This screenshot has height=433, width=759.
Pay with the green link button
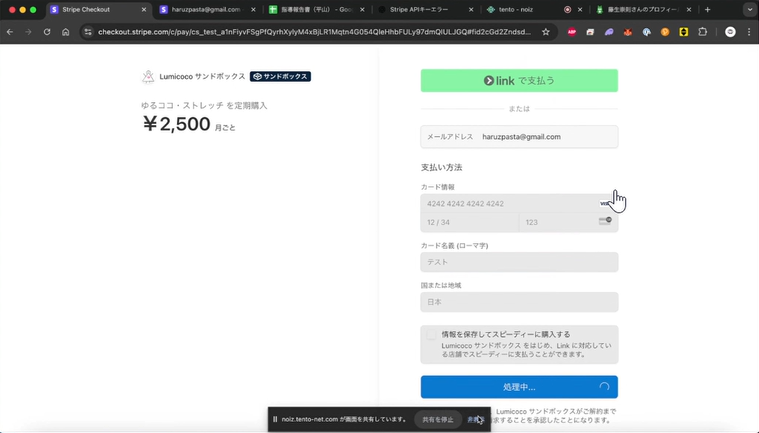(x=519, y=80)
